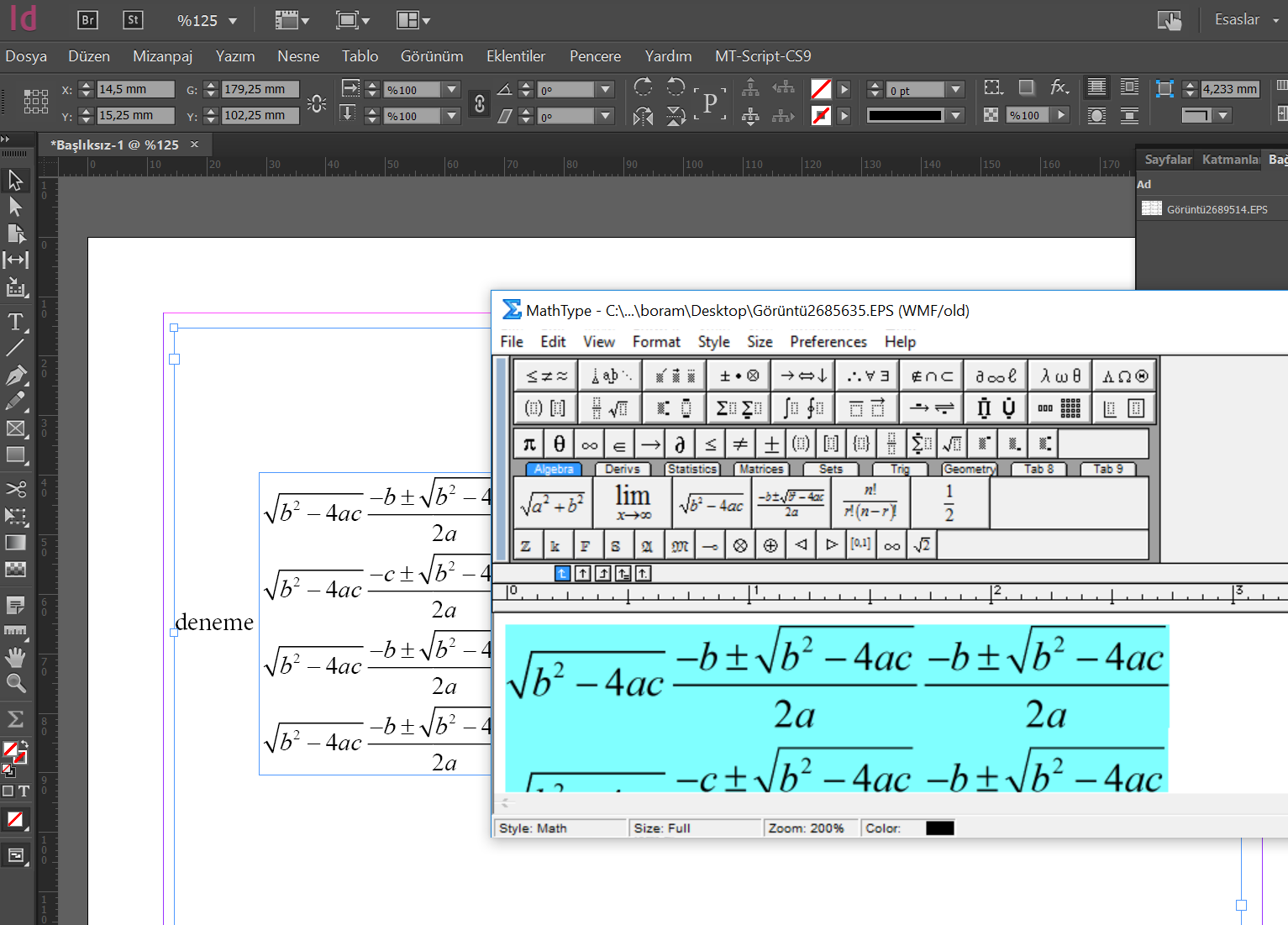Open the matrix templates palette in MathType
1288x925 pixels.
[1061, 408]
